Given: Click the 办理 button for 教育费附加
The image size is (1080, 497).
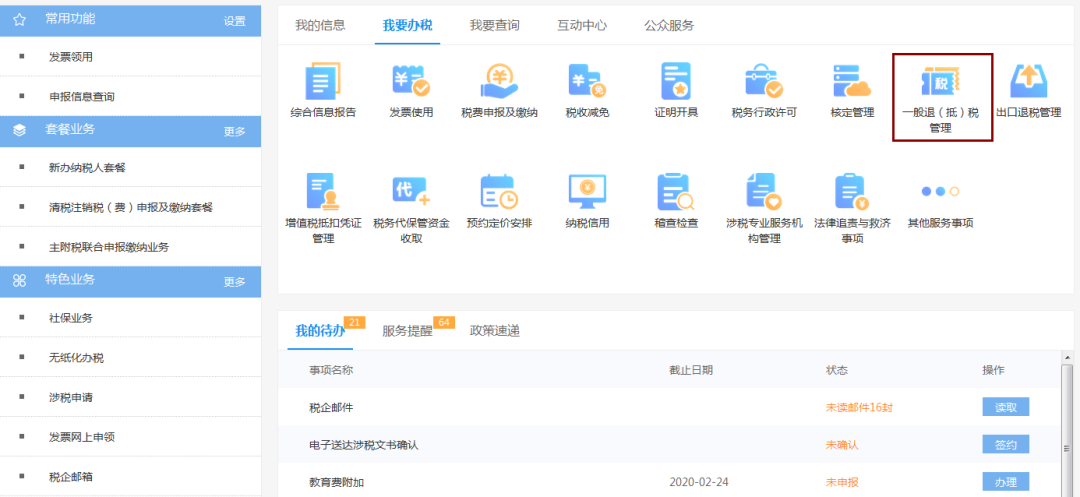Looking at the screenshot, I should [1006, 482].
